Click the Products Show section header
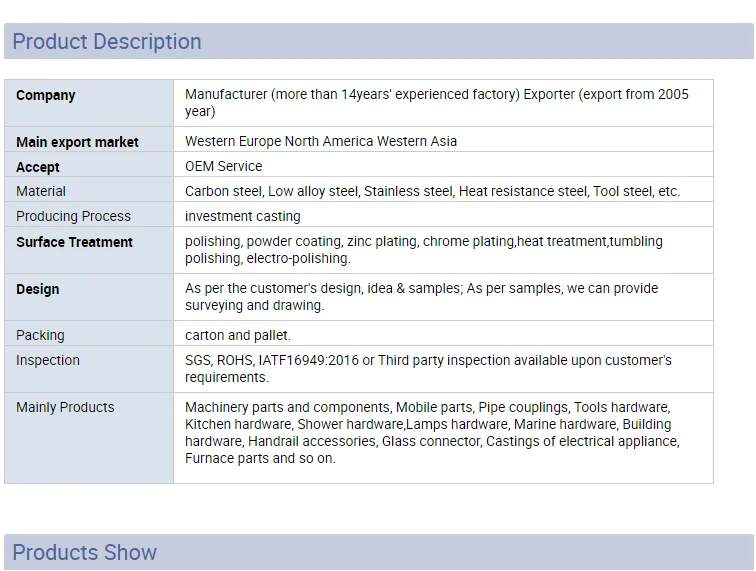The height and width of the screenshot is (571, 756). coord(85,552)
